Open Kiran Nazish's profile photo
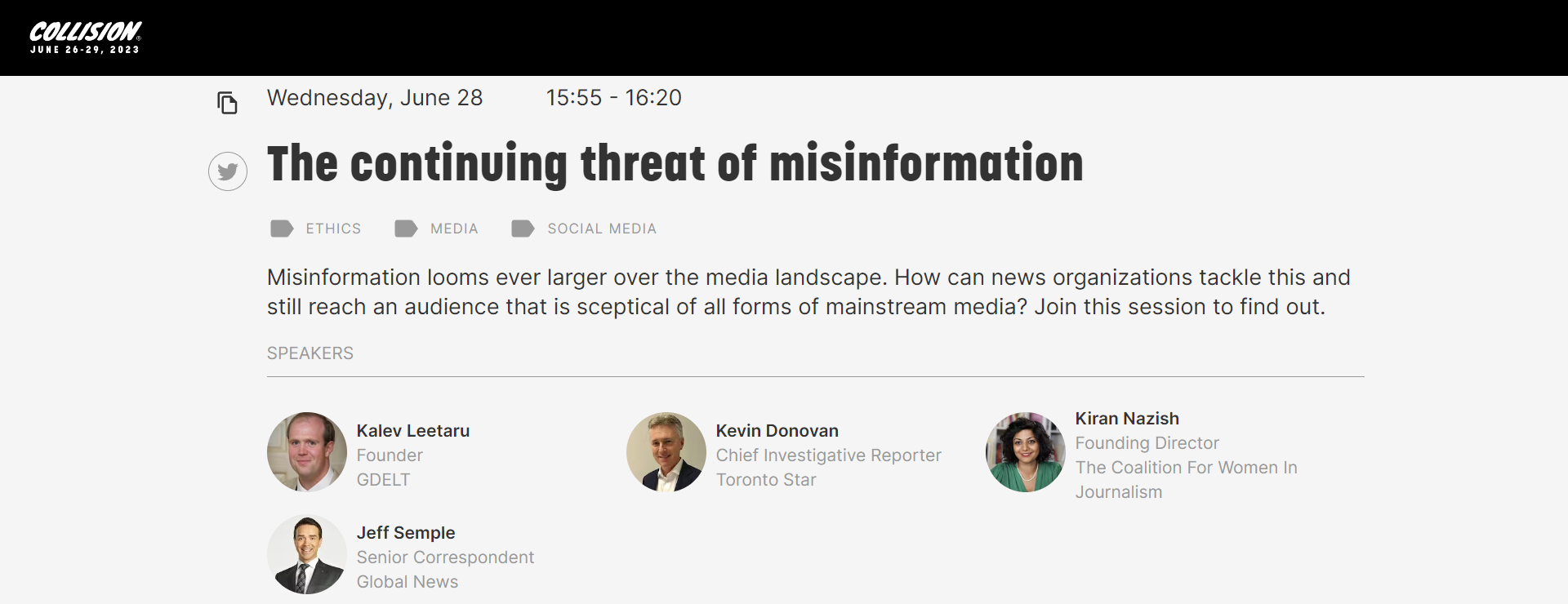The height and width of the screenshot is (604, 1568). pyautogui.click(x=1026, y=452)
